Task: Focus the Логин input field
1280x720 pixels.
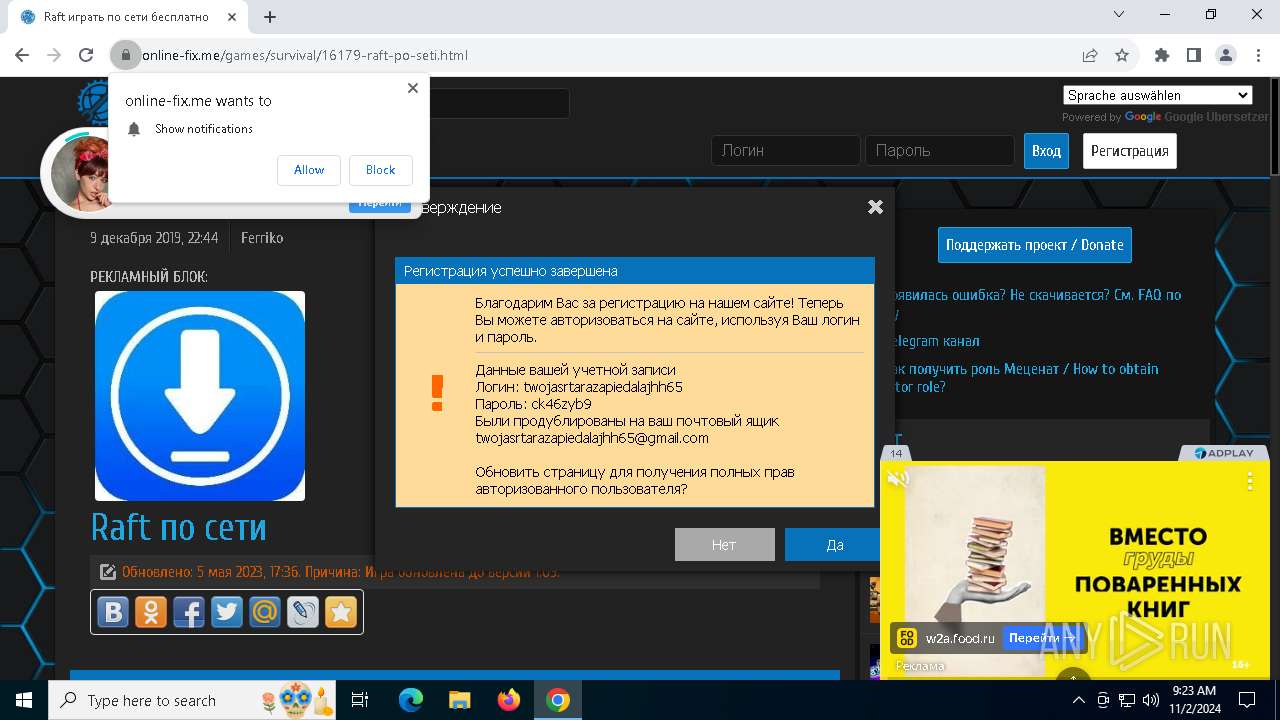Action: tap(785, 151)
